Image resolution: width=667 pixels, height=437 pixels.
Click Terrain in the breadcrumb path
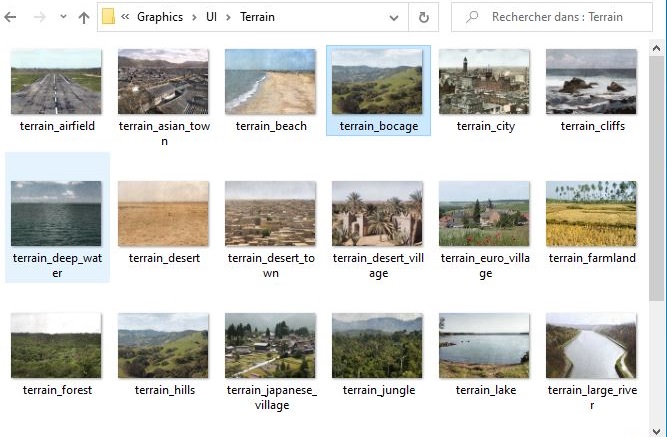click(257, 17)
